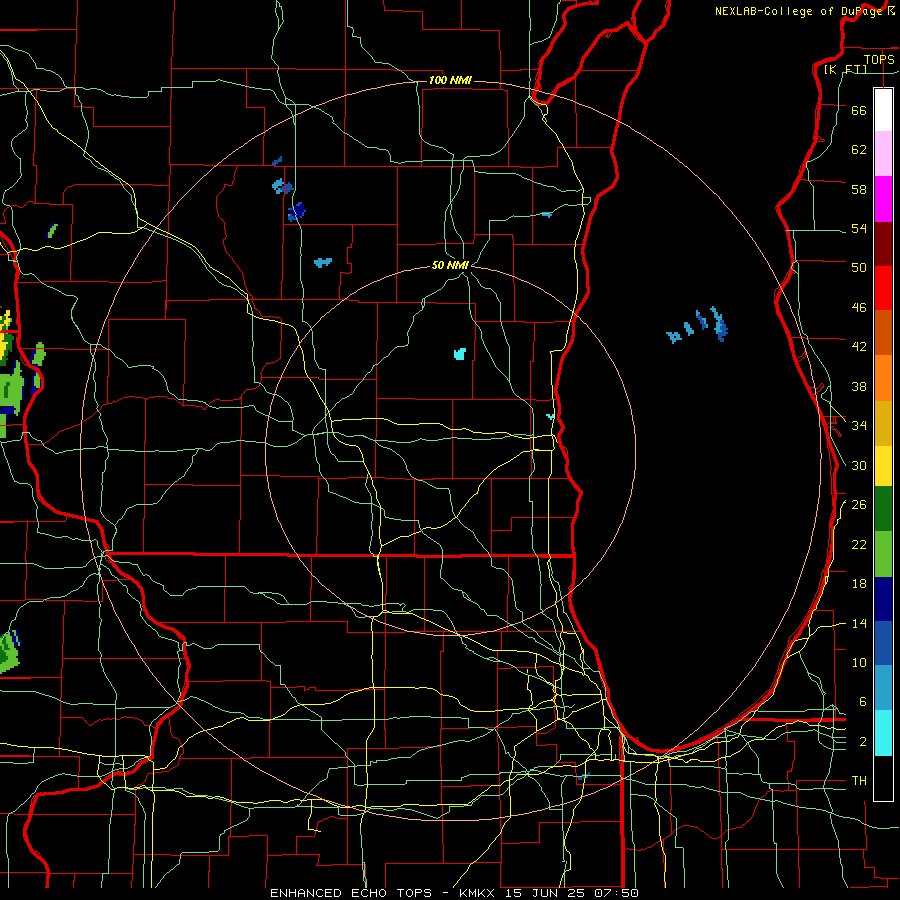Image resolution: width=900 pixels, height=900 pixels.
Task: Click the 50 NMI range ring label
Action: pyautogui.click(x=450, y=265)
